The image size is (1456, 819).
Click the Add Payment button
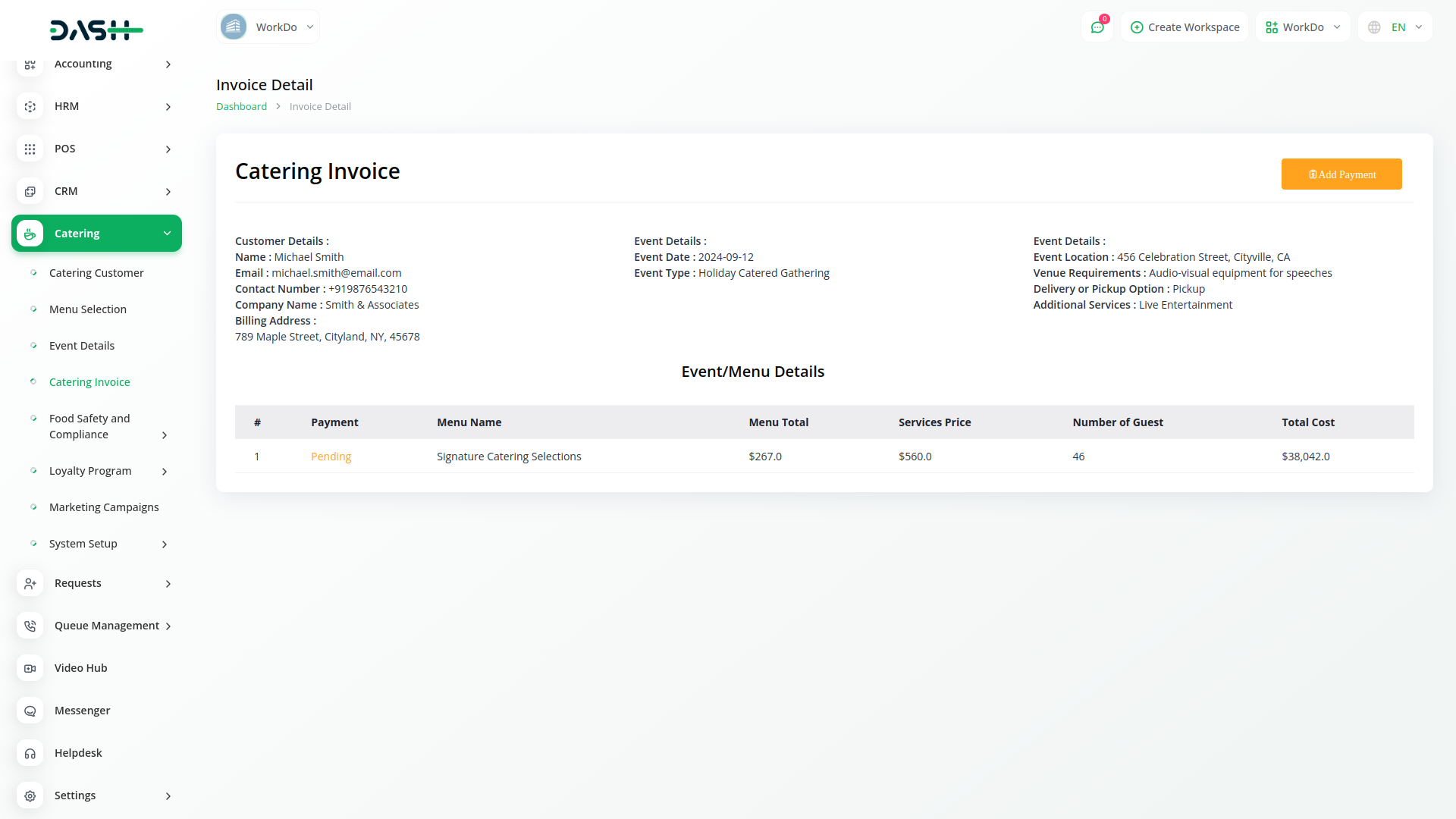point(1341,174)
